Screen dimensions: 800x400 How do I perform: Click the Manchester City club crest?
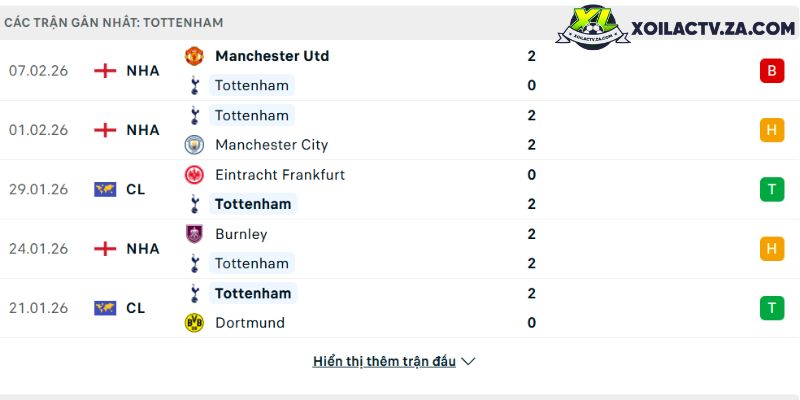pyautogui.click(x=194, y=145)
